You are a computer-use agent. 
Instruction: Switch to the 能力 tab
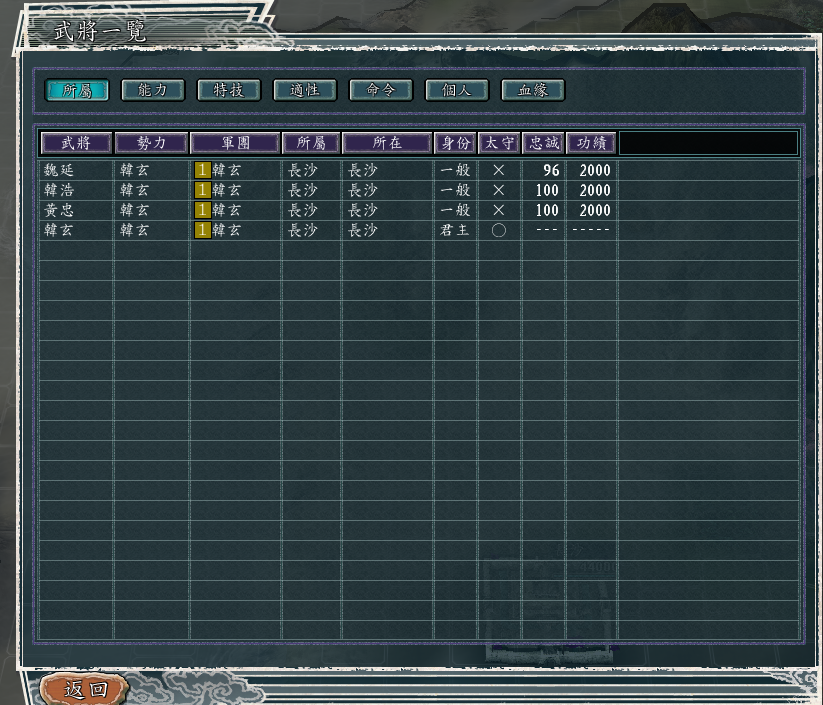coord(153,90)
